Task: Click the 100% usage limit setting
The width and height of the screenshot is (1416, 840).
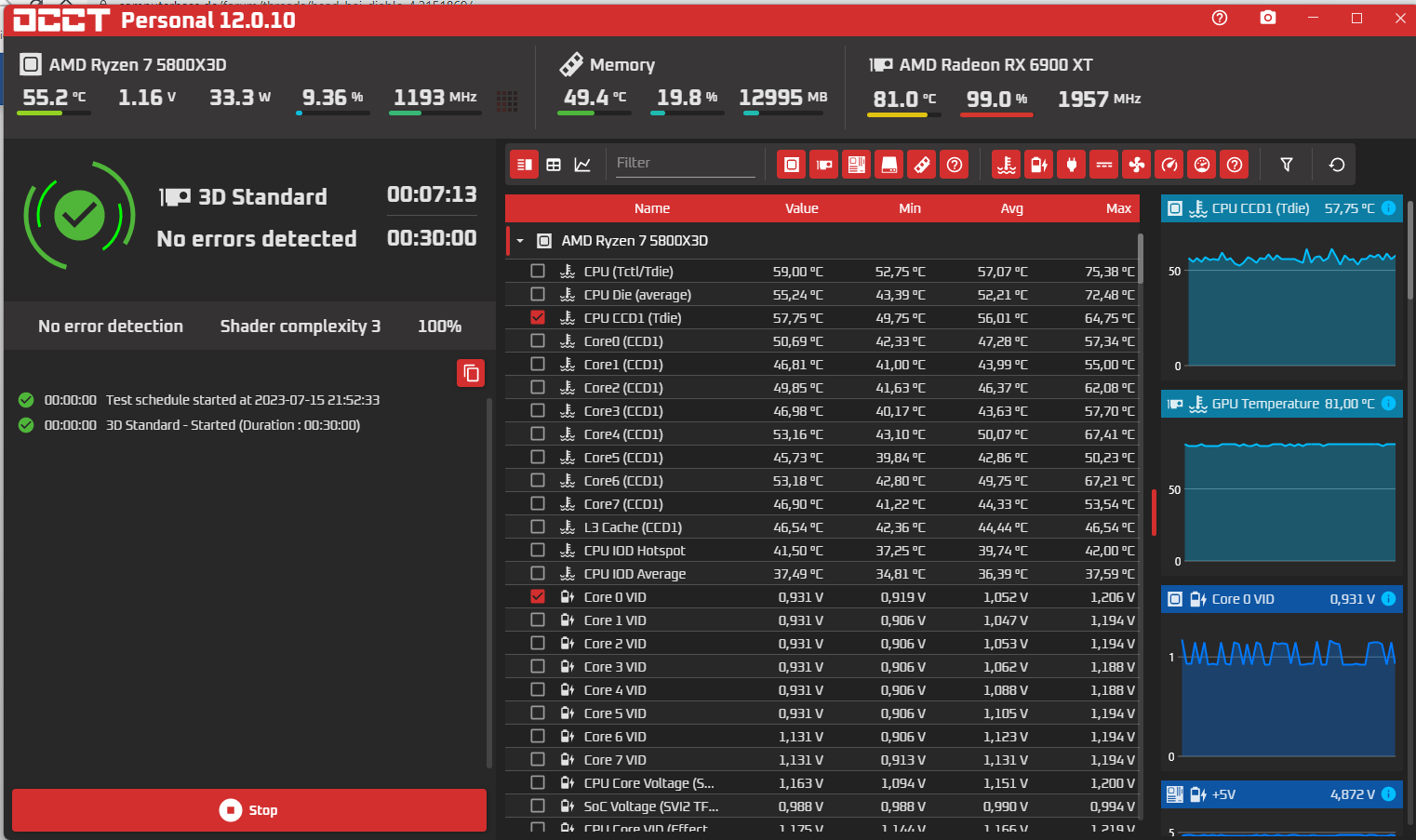Action: tap(439, 327)
